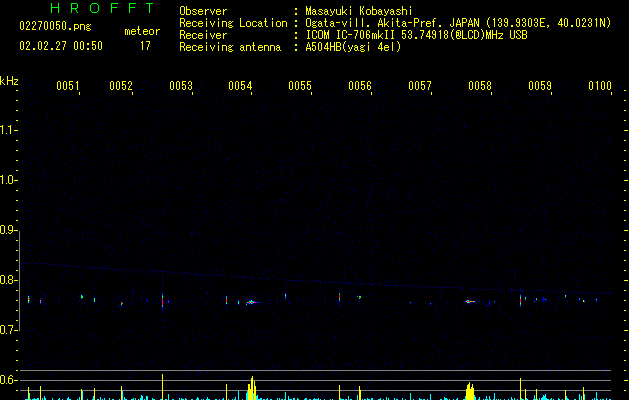Click the 0059 time marker
This screenshot has width=629, height=400.
(x=540, y=86)
